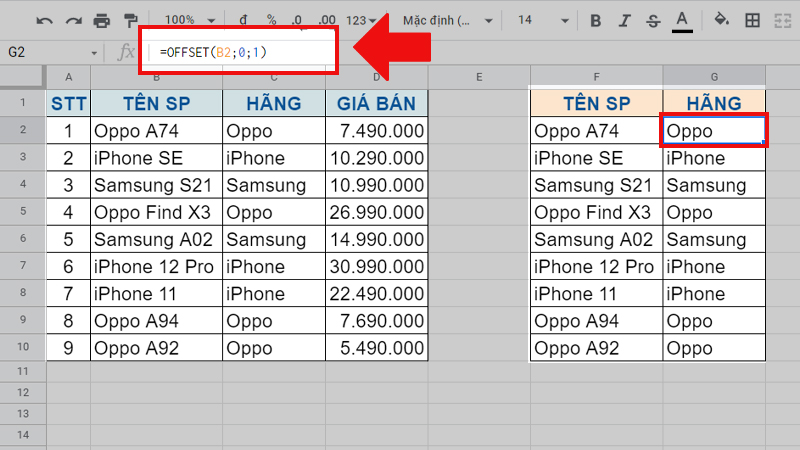This screenshot has width=800, height=450.
Task: Open the G2 name box dropdown
Action: (94, 53)
